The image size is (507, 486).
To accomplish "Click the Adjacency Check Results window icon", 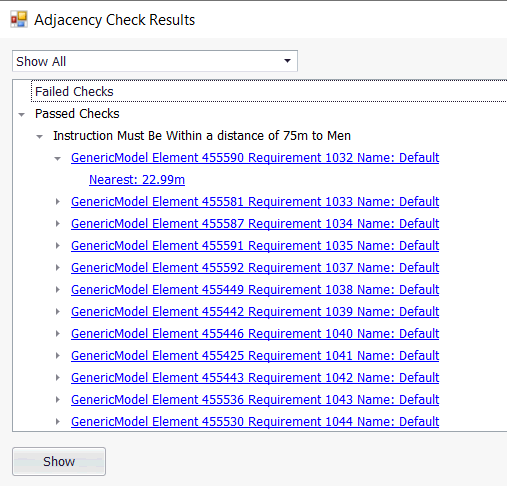I will [19, 20].
